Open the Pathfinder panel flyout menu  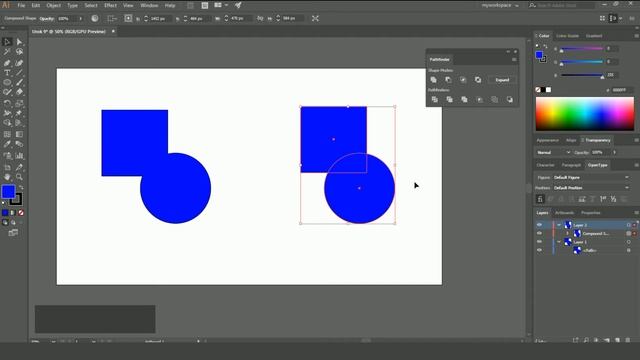514,60
